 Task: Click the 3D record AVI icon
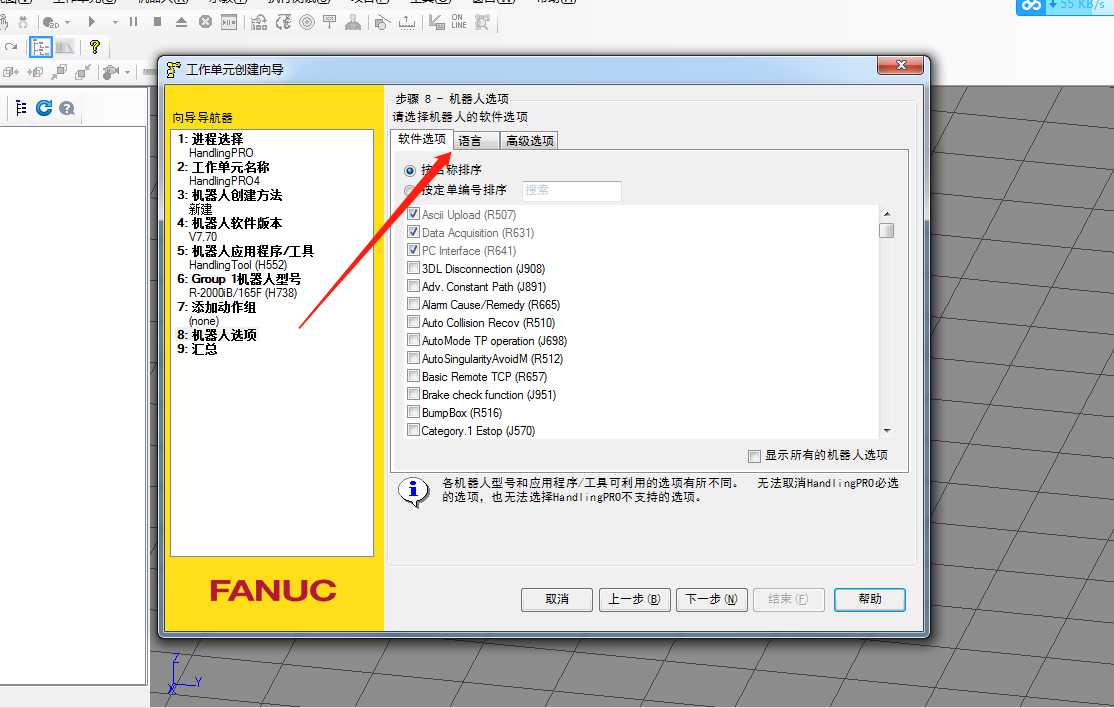click(50, 23)
